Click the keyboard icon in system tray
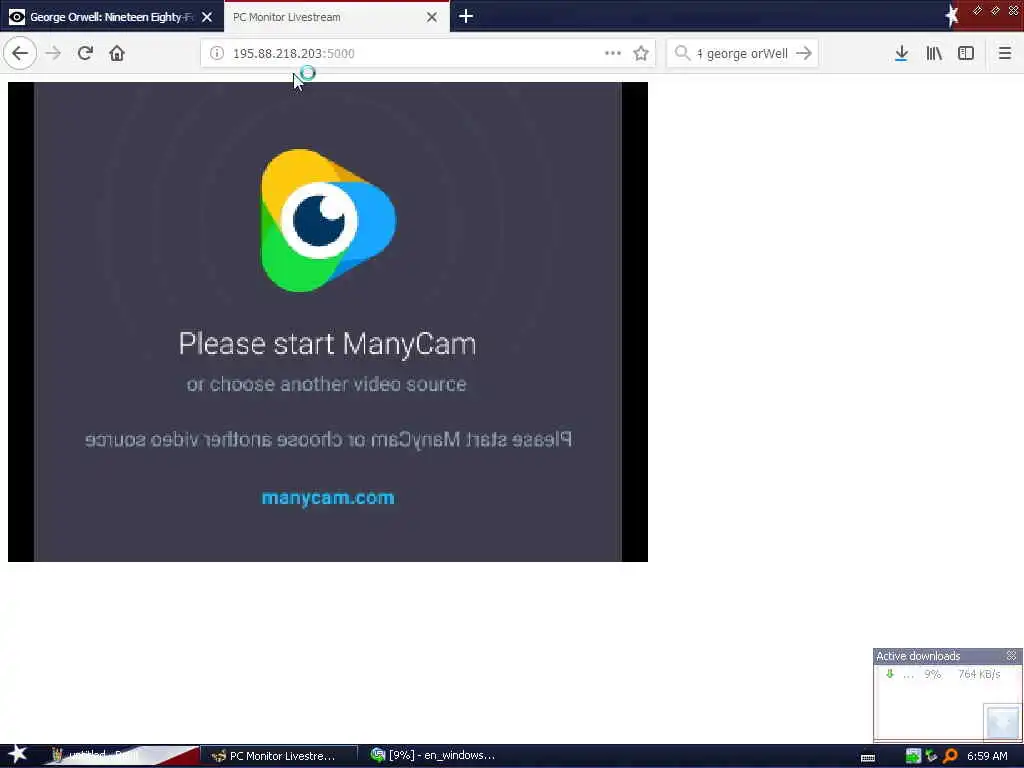This screenshot has width=1024, height=768. click(868, 758)
